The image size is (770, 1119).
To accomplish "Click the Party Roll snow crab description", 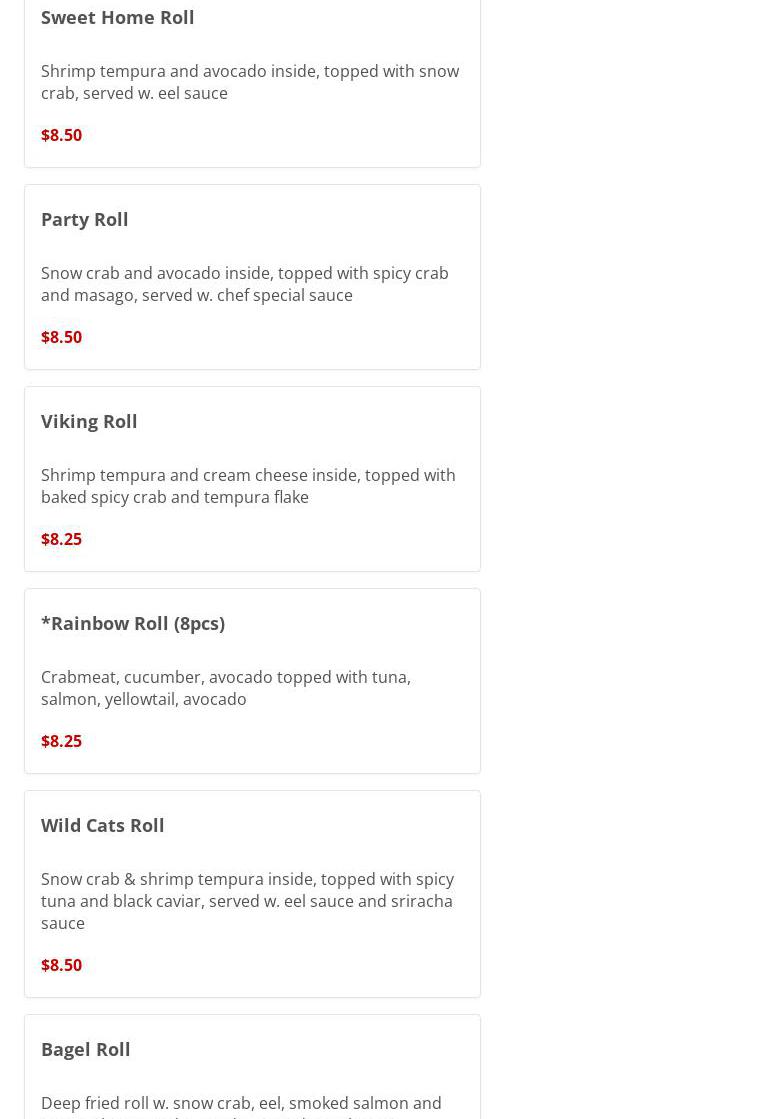I will tap(245, 284).
